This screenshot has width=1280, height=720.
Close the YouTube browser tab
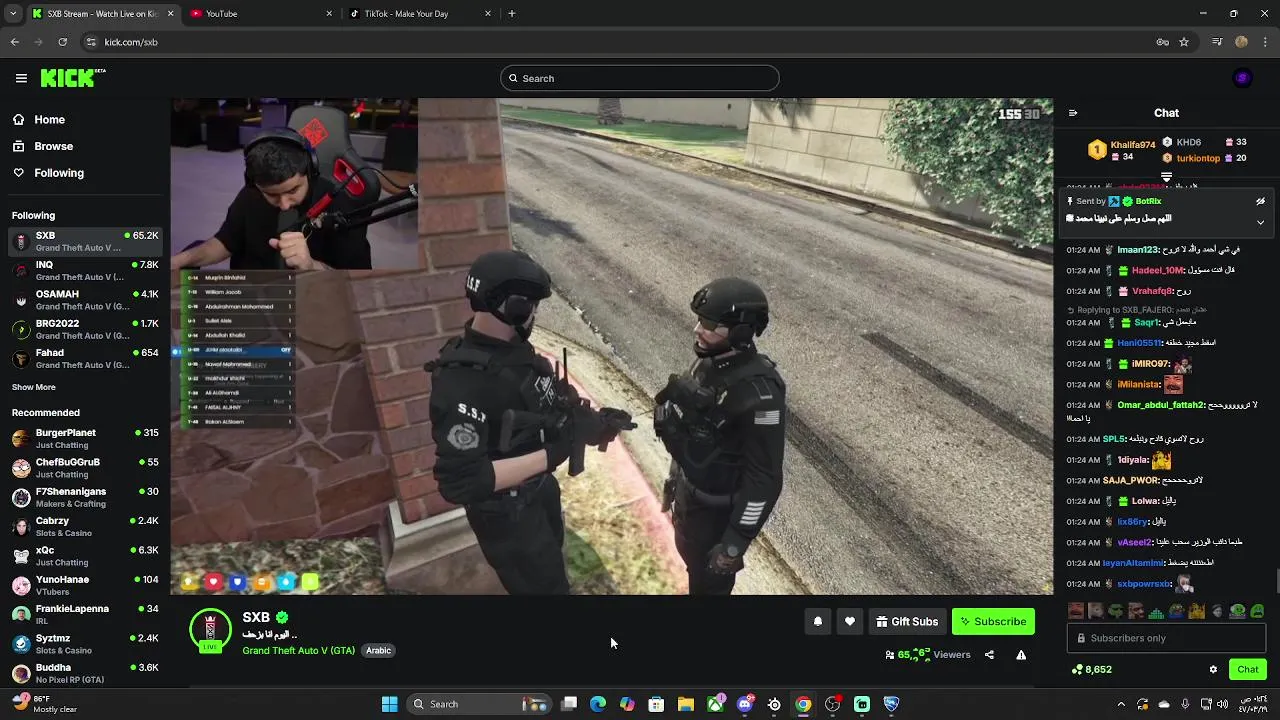(x=329, y=14)
